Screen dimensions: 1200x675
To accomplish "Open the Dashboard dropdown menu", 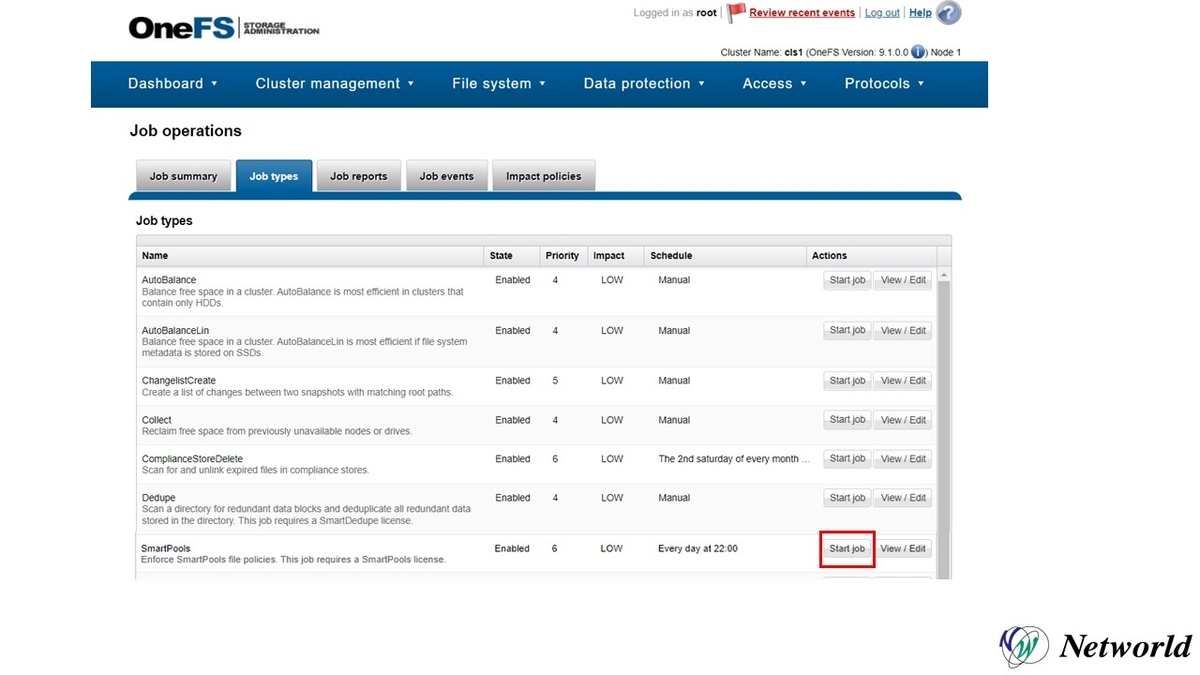I will click(173, 84).
